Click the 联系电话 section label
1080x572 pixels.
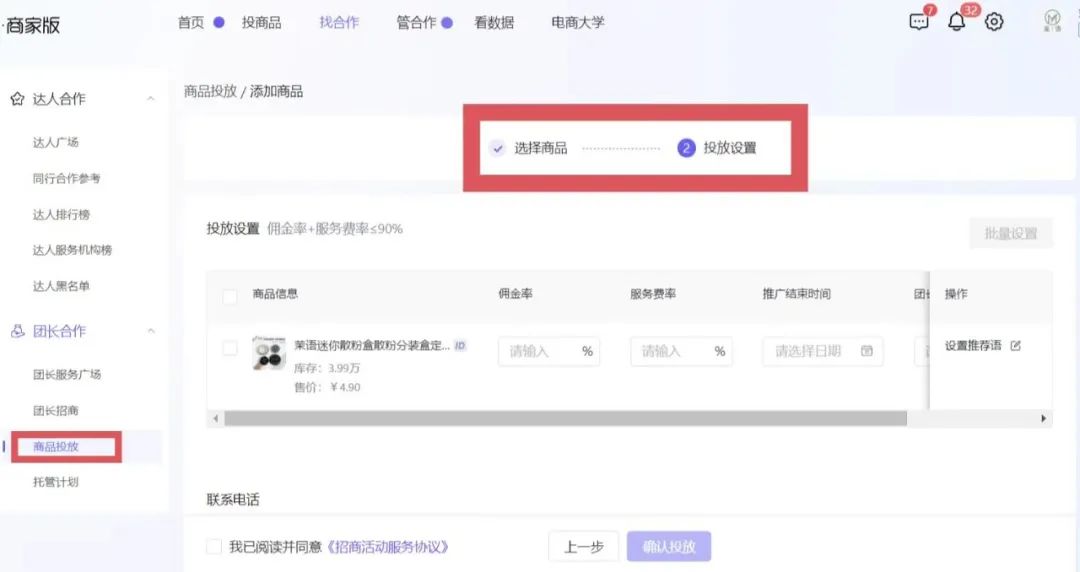point(233,500)
